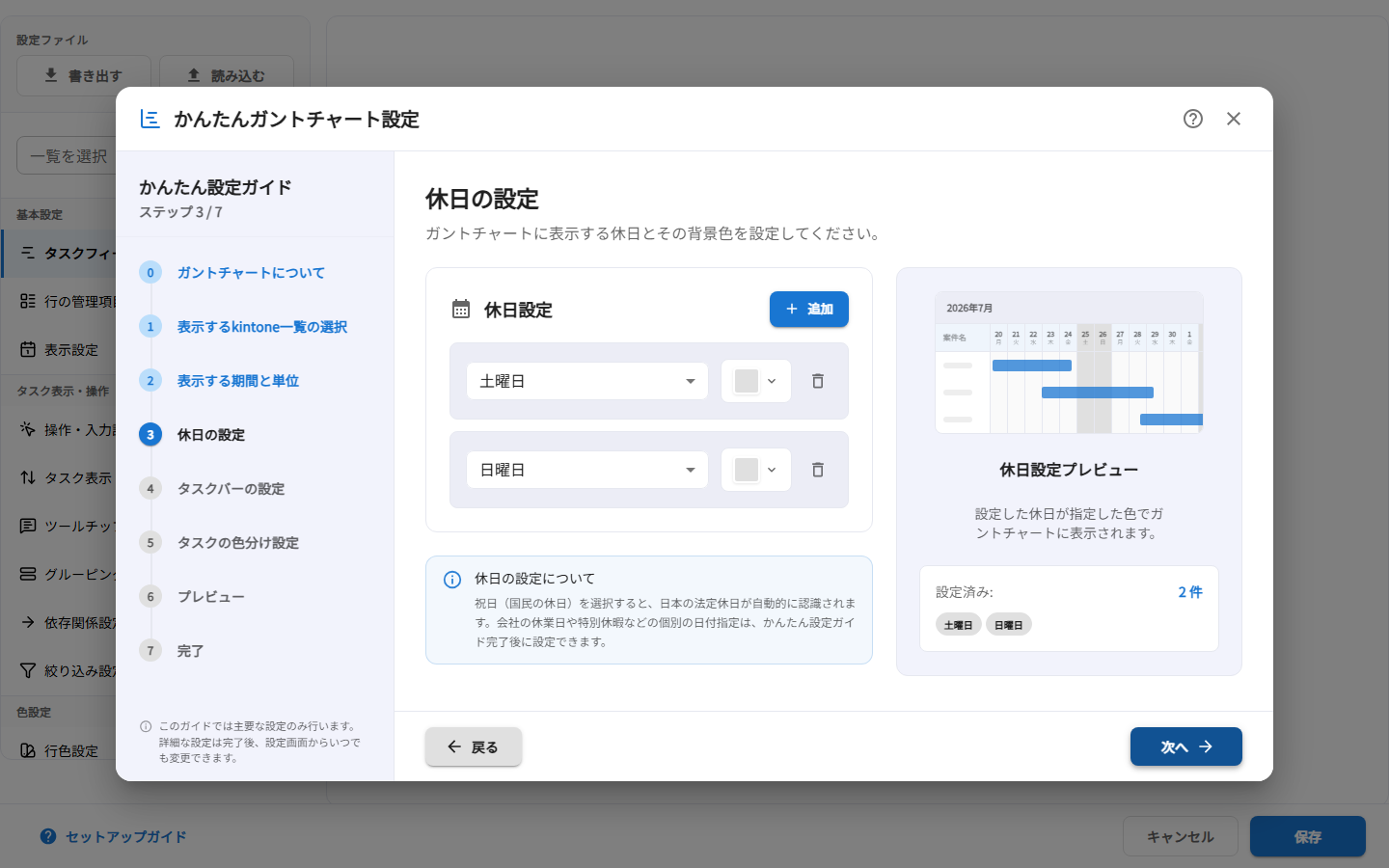Open グルーピング icon in background sidebar
Image resolution: width=1389 pixels, height=868 pixels.
click(28, 574)
